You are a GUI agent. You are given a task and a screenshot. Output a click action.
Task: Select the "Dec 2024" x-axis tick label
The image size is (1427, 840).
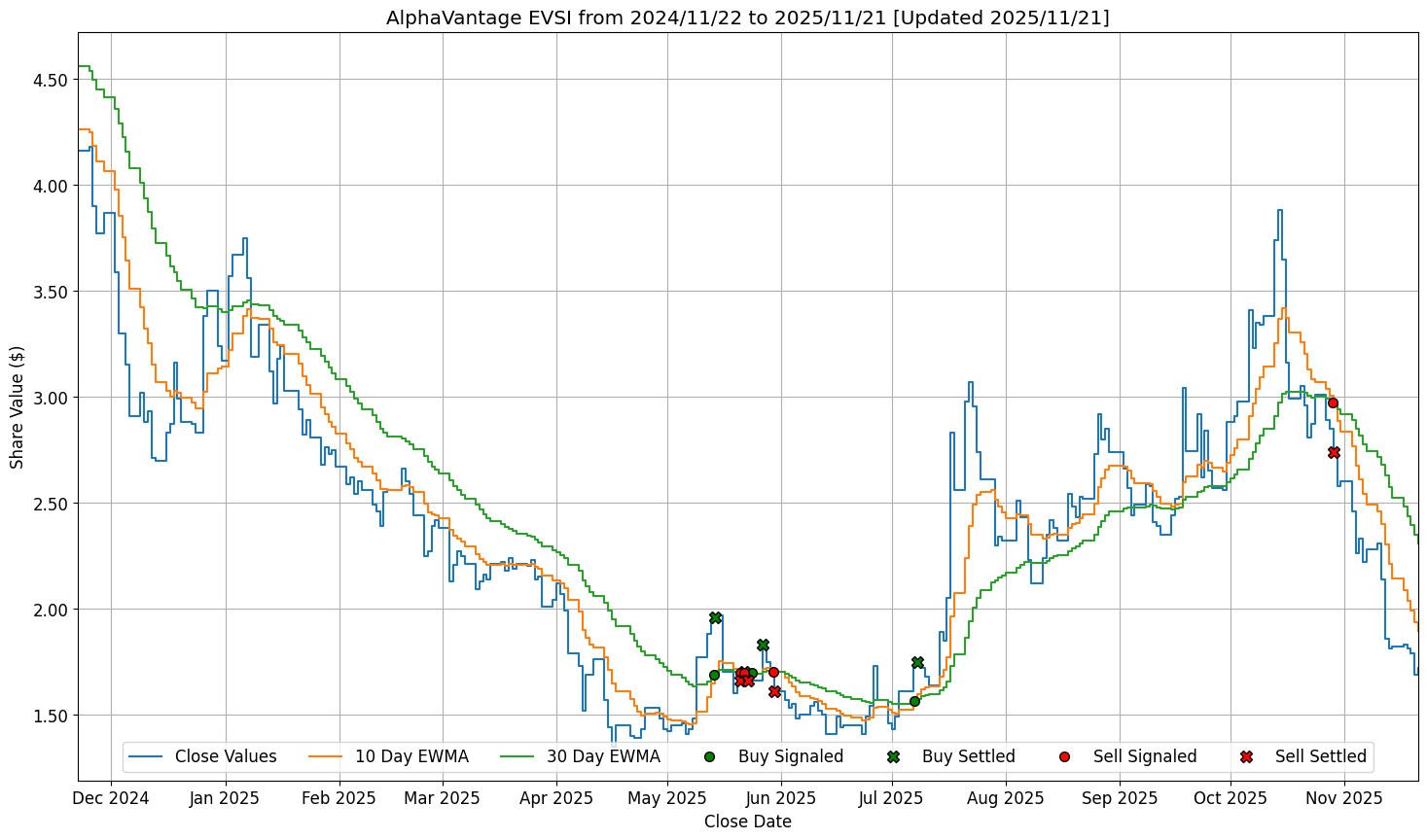[111, 798]
